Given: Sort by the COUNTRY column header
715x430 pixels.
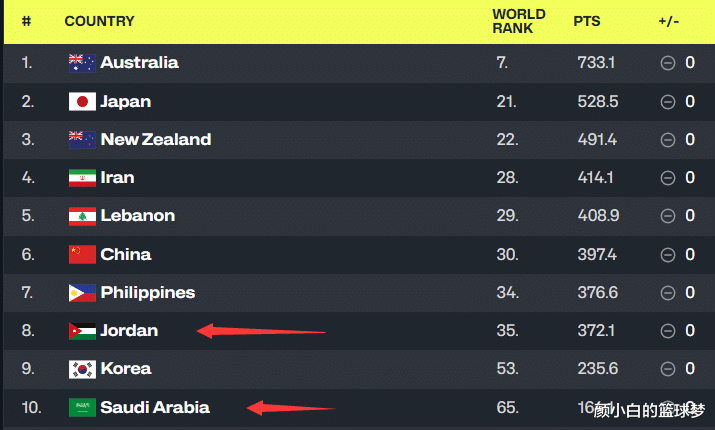Looking at the screenshot, I should (x=99, y=21).
